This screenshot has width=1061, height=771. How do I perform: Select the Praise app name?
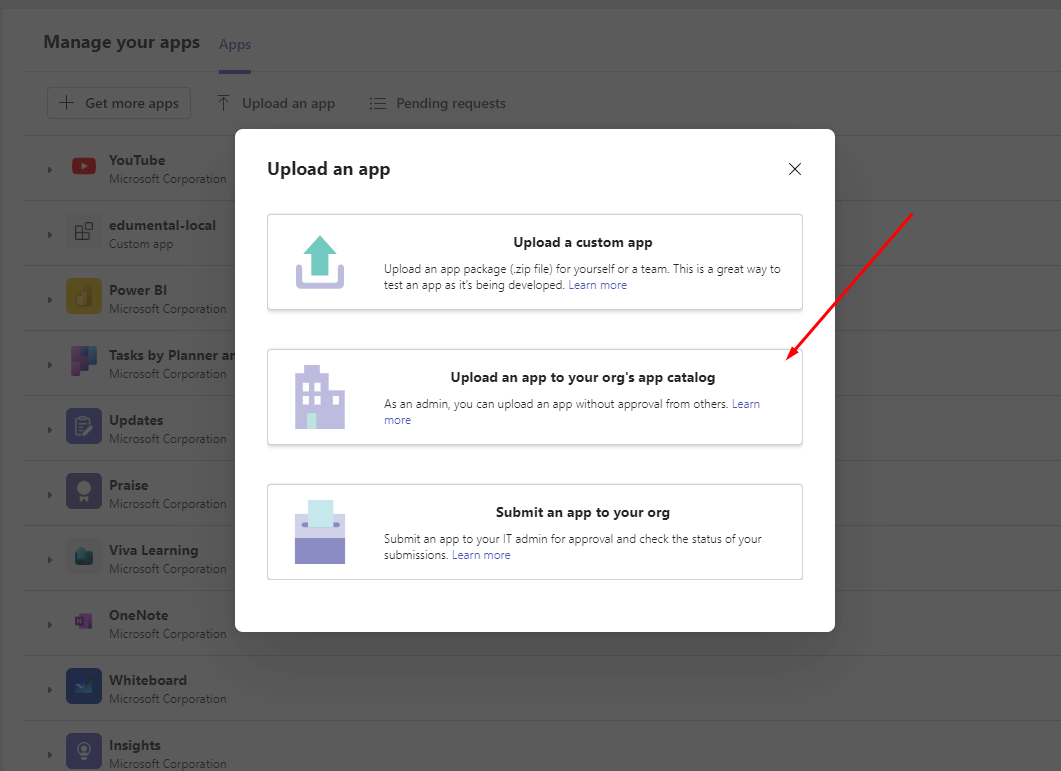tap(129, 485)
